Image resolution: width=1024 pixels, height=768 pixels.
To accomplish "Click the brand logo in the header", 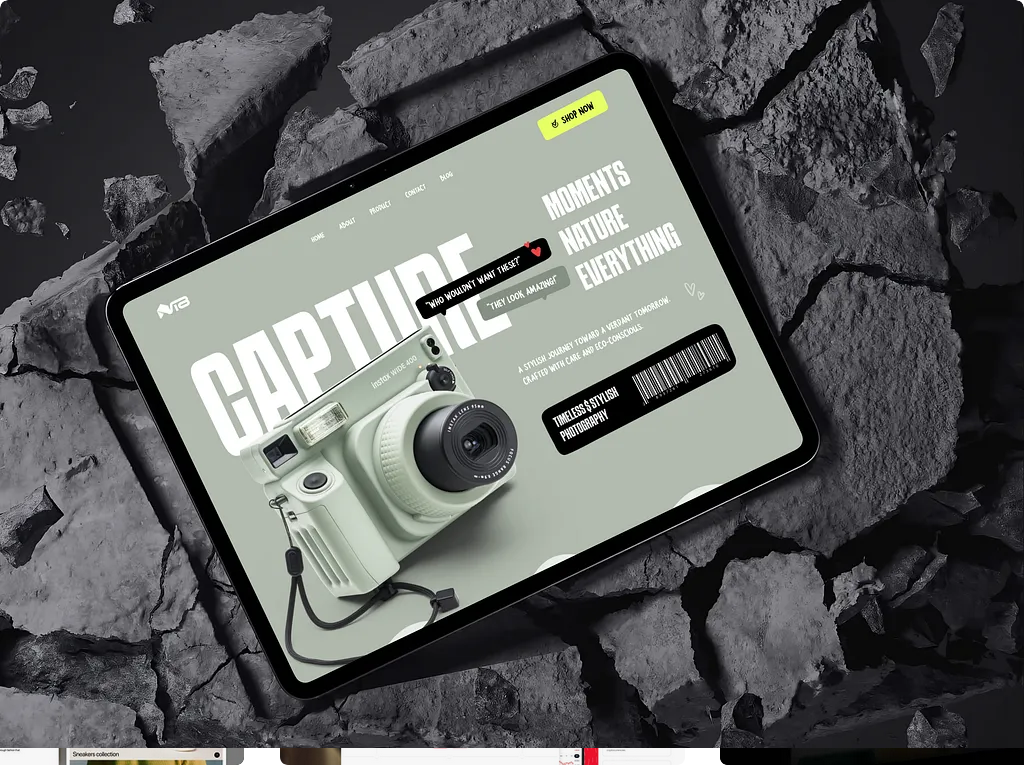I will pyautogui.click(x=173, y=309).
